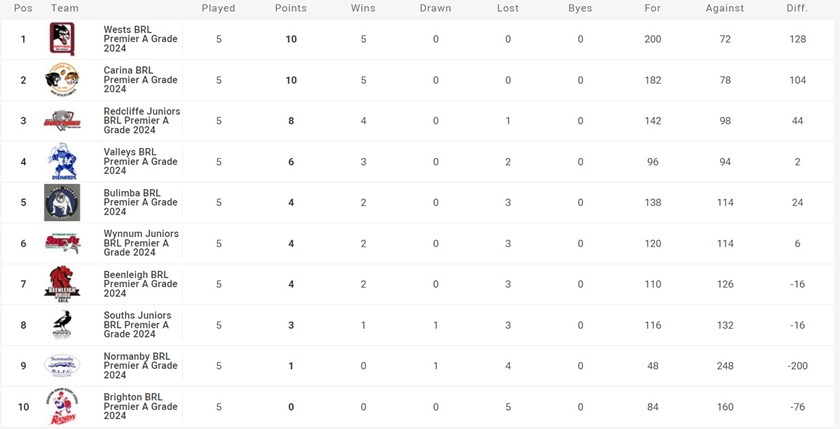Click the Wests BRL team logo

[x=62, y=39]
